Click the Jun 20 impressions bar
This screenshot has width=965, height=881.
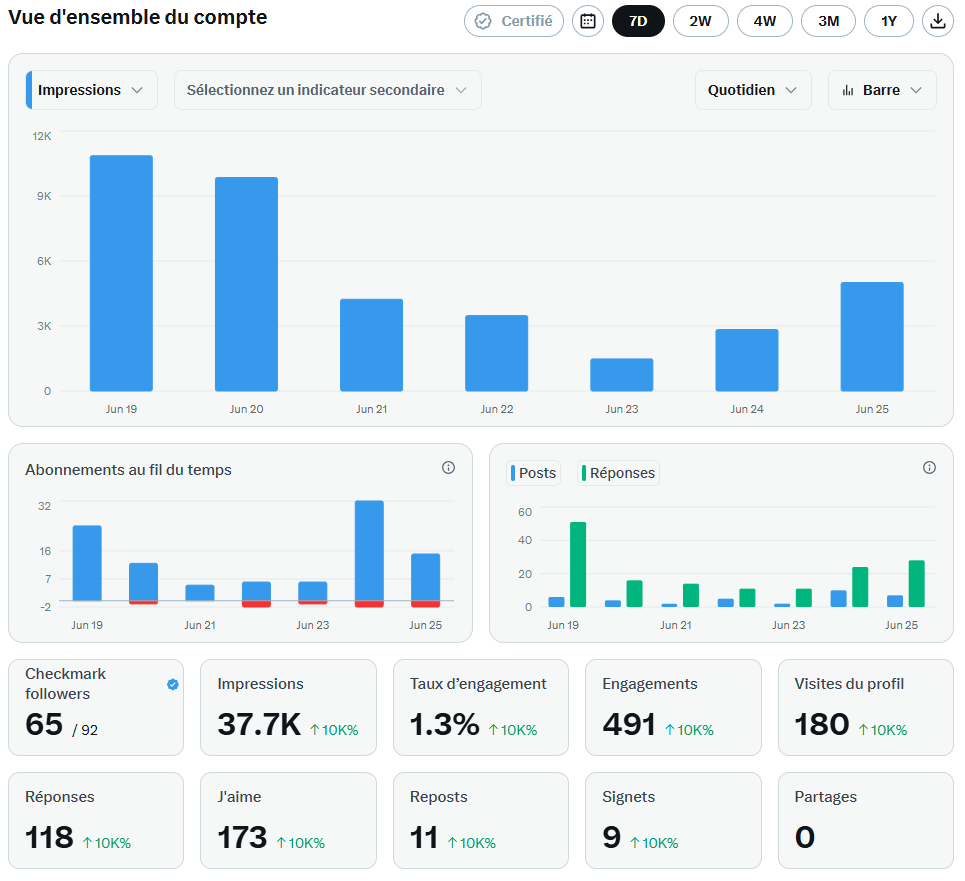click(246, 284)
